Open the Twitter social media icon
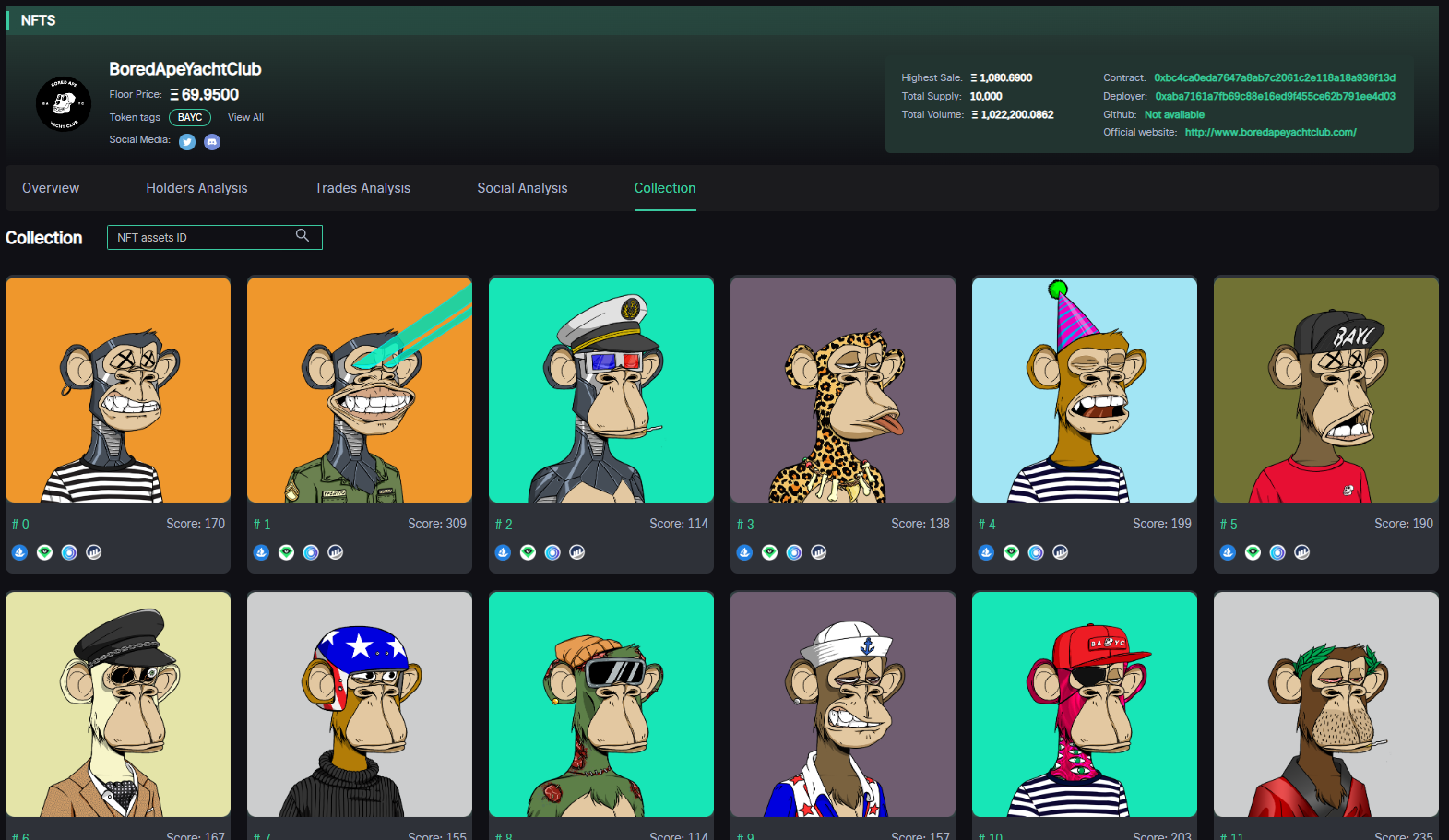 tap(187, 142)
